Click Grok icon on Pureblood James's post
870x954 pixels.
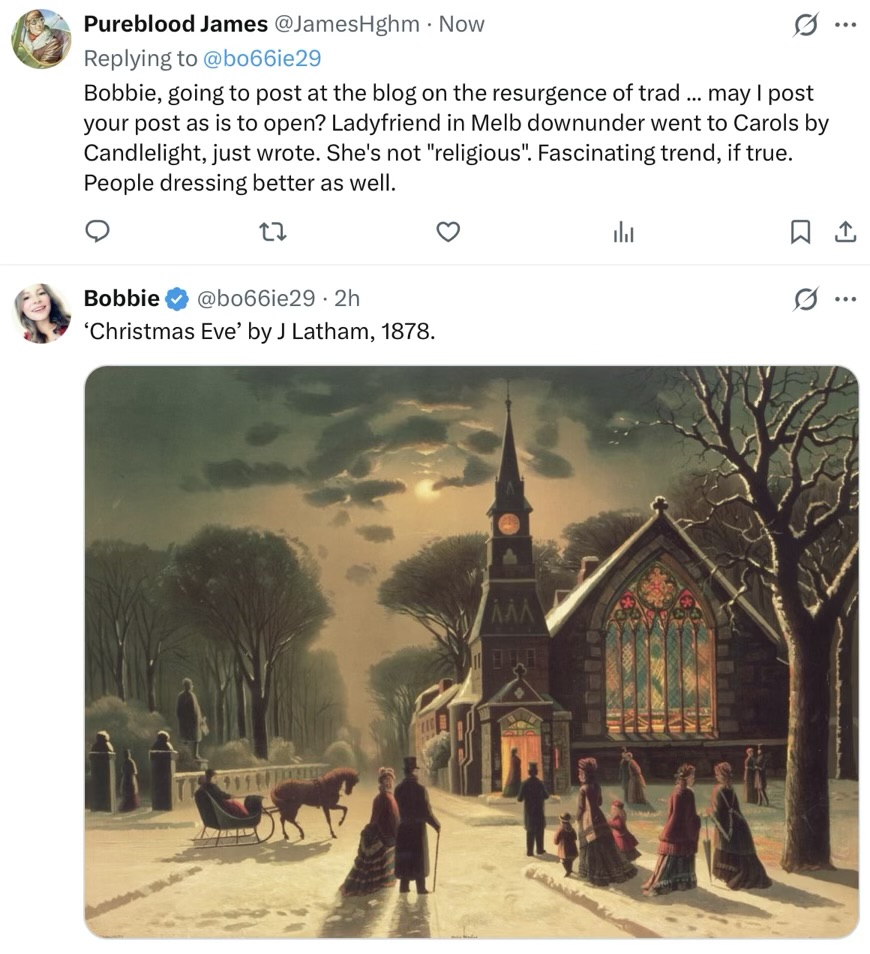(804, 25)
